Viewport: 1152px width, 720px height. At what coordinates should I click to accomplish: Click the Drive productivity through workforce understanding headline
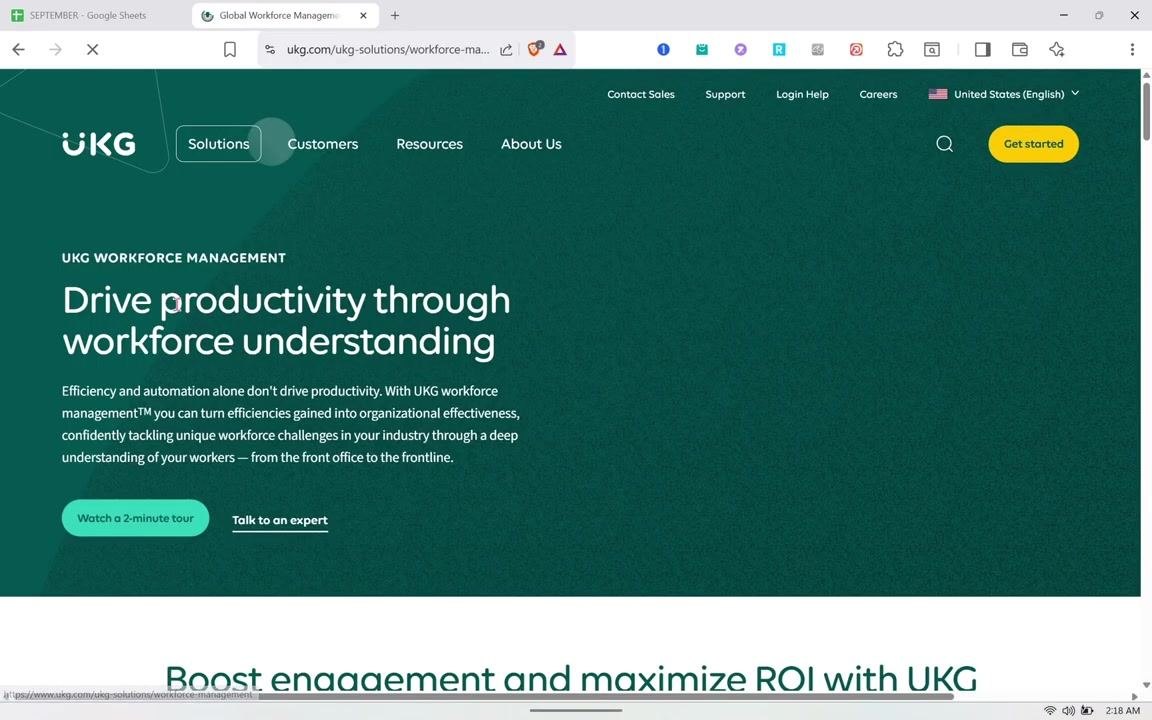coord(286,320)
